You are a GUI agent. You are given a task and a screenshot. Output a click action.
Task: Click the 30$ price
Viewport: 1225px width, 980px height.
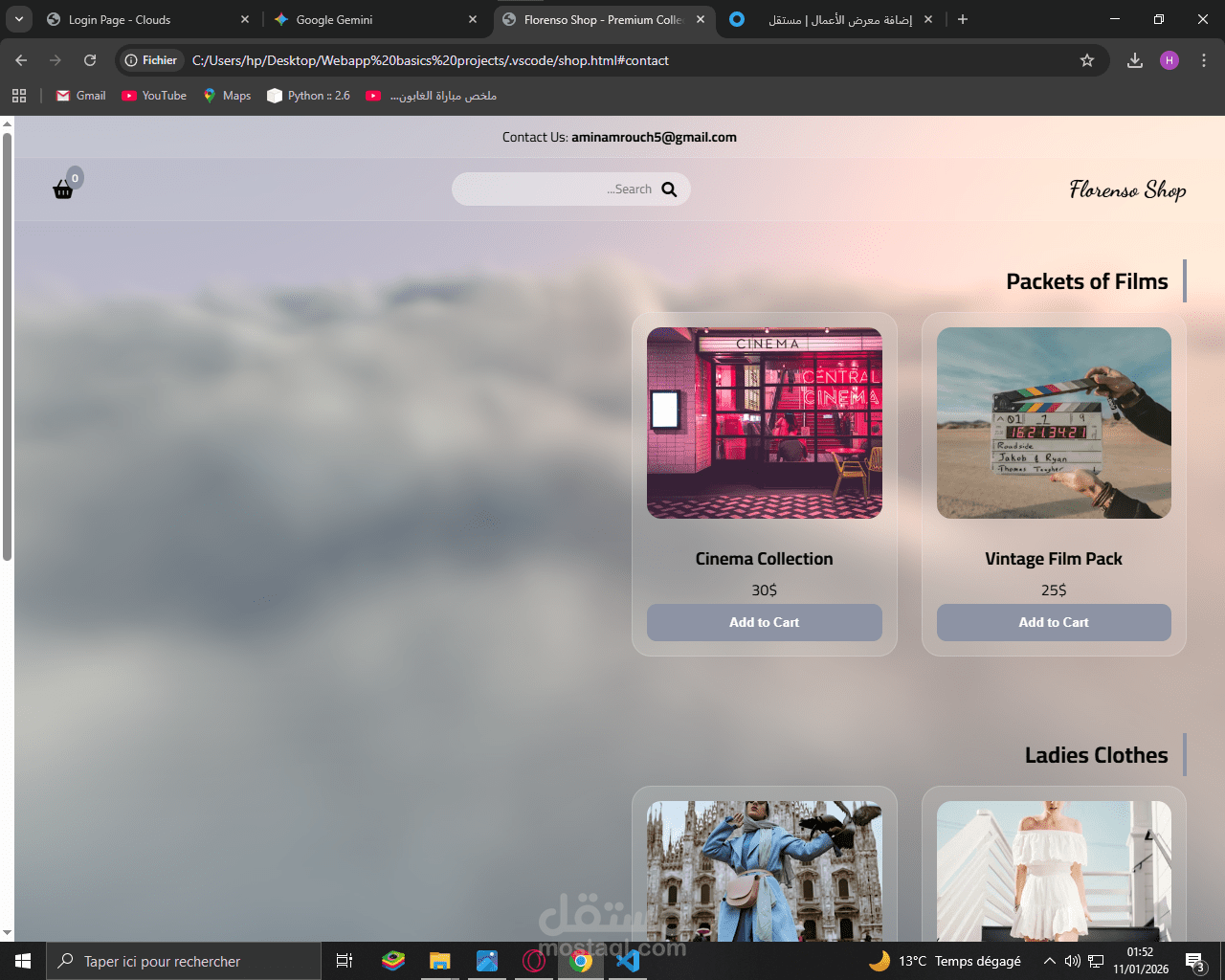pyautogui.click(x=765, y=590)
